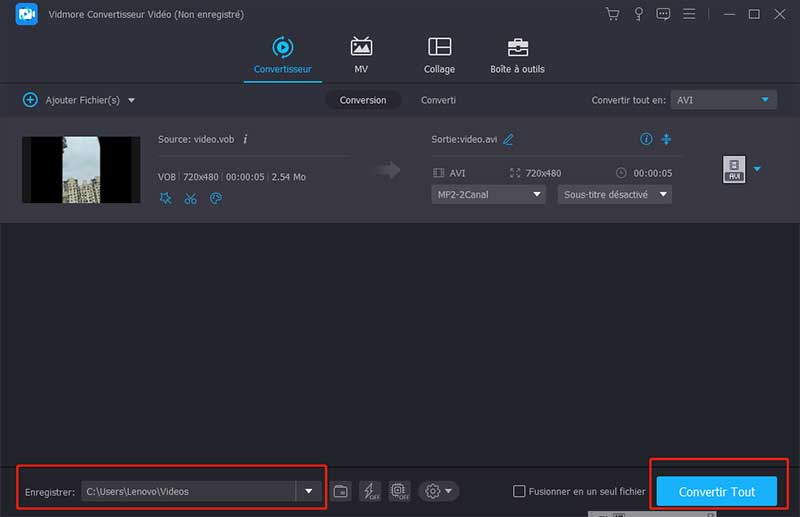Click the output info circle icon
Image resolution: width=800 pixels, height=517 pixels.
click(x=646, y=139)
